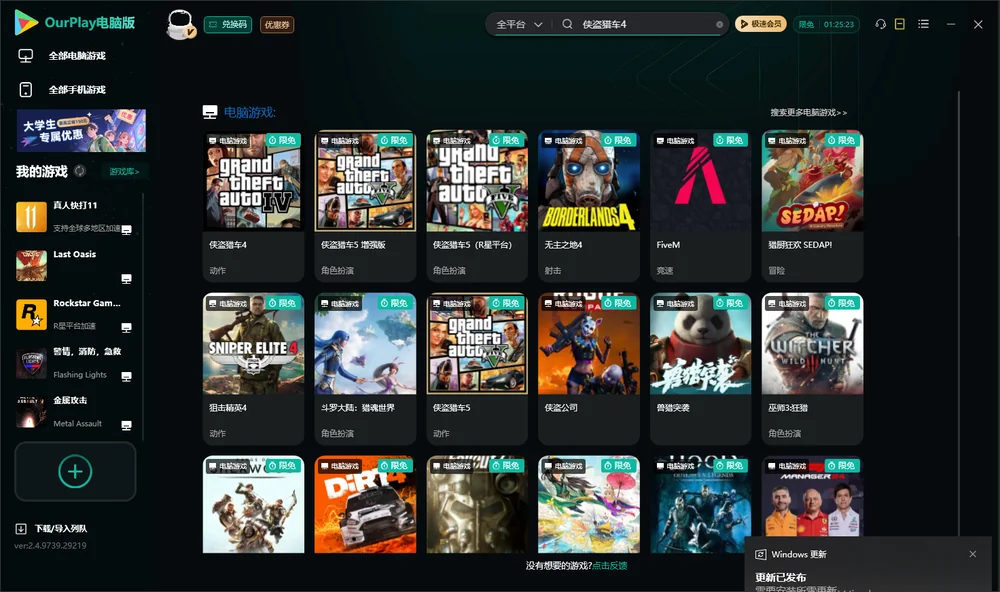Expand the 全平台 platform dropdown
The height and width of the screenshot is (592, 1000).
pyautogui.click(x=519, y=24)
